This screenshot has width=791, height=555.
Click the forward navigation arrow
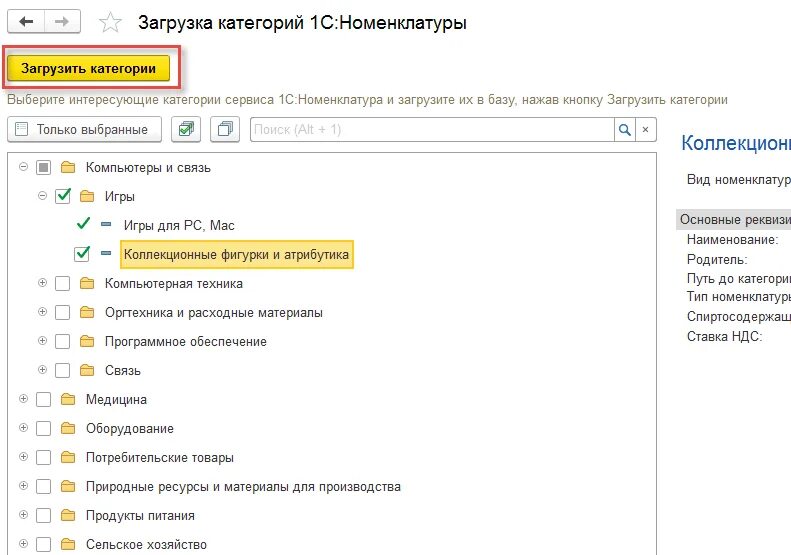[62, 22]
